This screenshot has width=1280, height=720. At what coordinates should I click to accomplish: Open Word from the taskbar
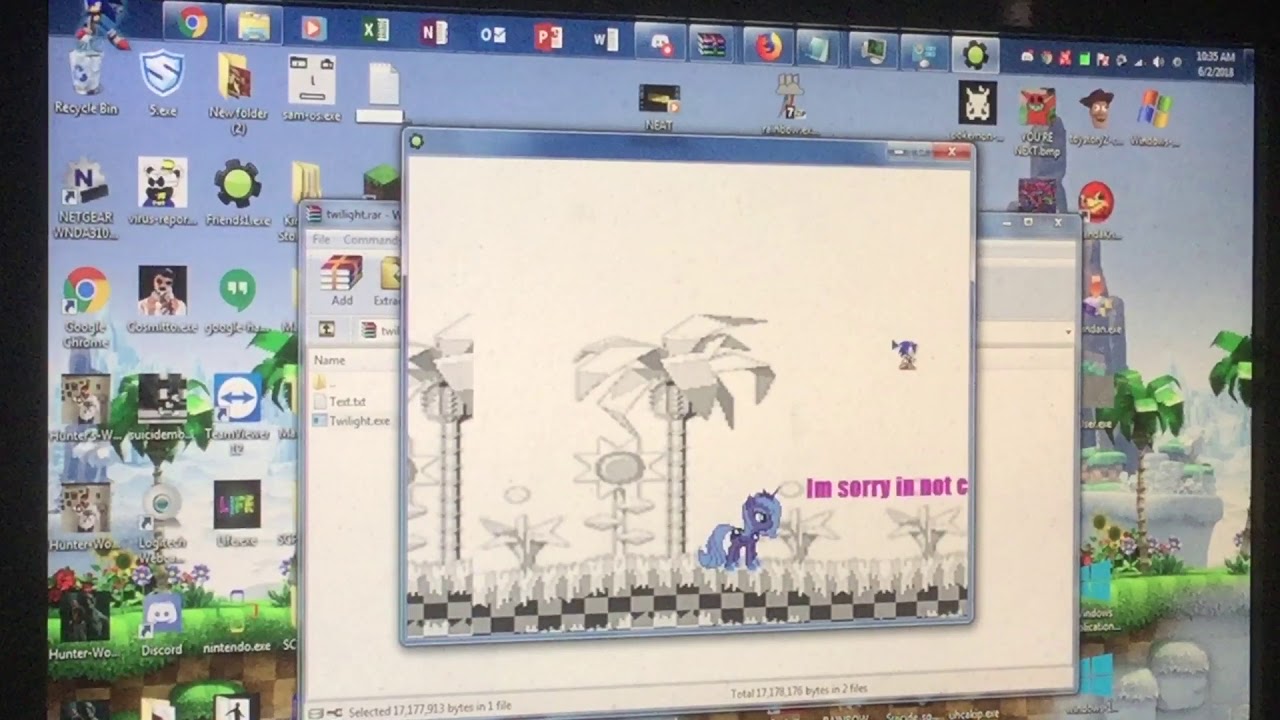tap(605, 40)
